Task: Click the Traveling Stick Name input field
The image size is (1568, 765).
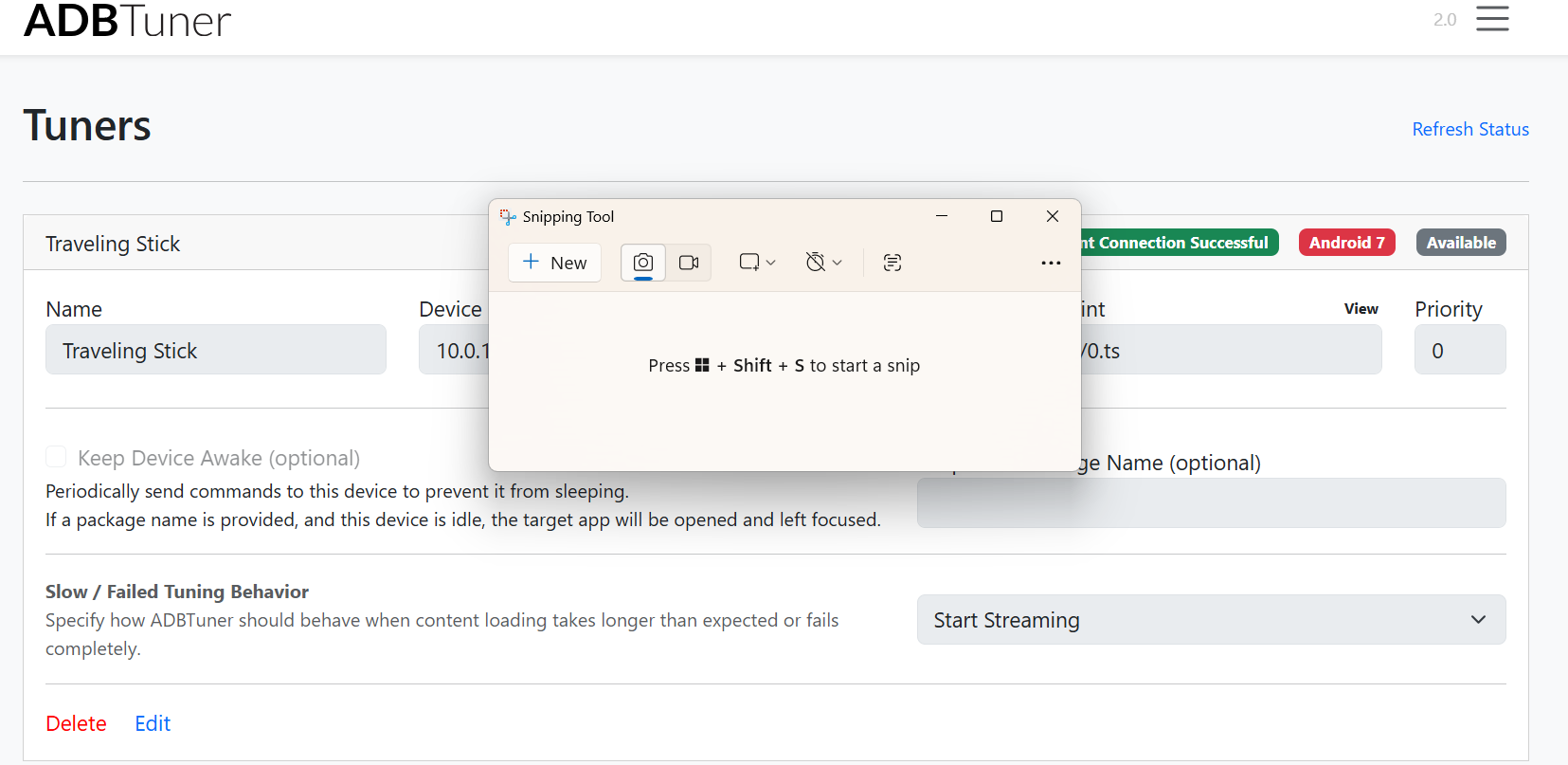Action: click(x=216, y=351)
